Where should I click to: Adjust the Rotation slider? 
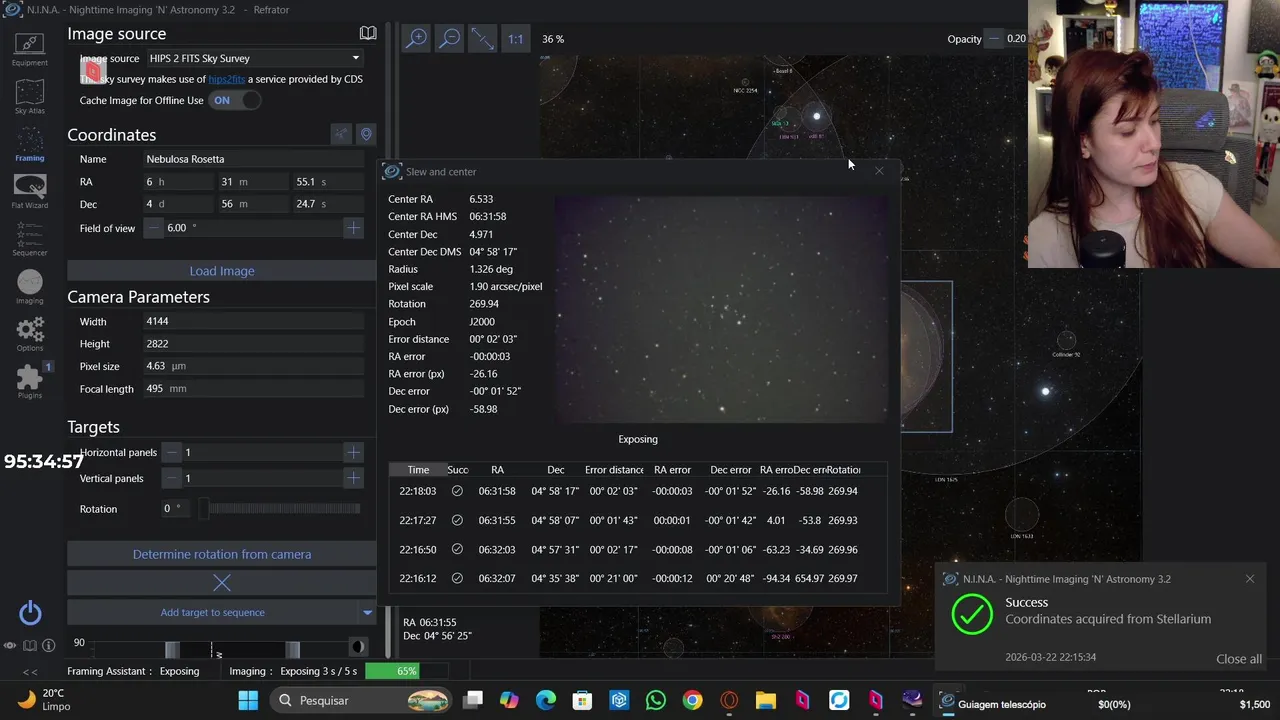click(x=281, y=509)
